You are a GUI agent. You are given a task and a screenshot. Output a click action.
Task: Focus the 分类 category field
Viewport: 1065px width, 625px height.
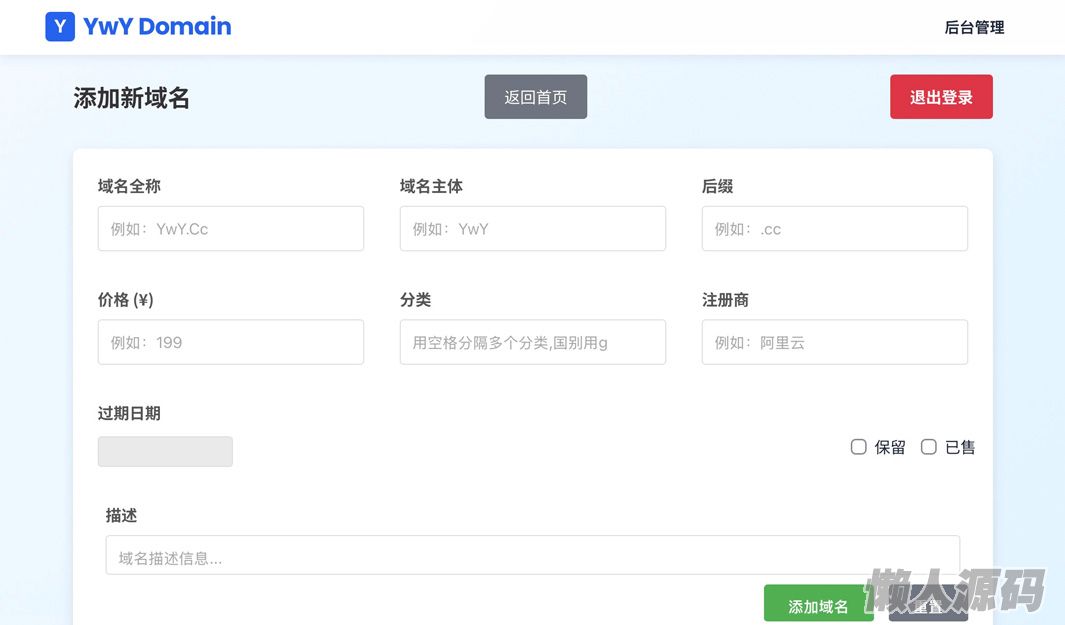[533, 342]
